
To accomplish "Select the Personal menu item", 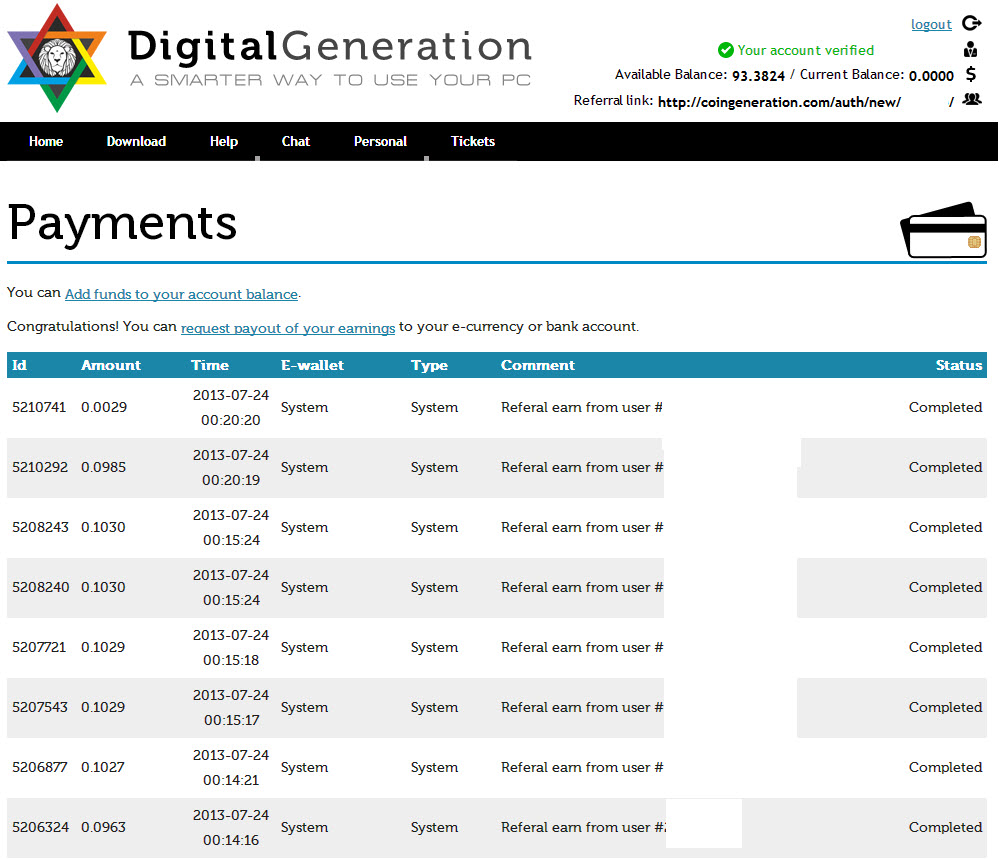I will click(380, 142).
